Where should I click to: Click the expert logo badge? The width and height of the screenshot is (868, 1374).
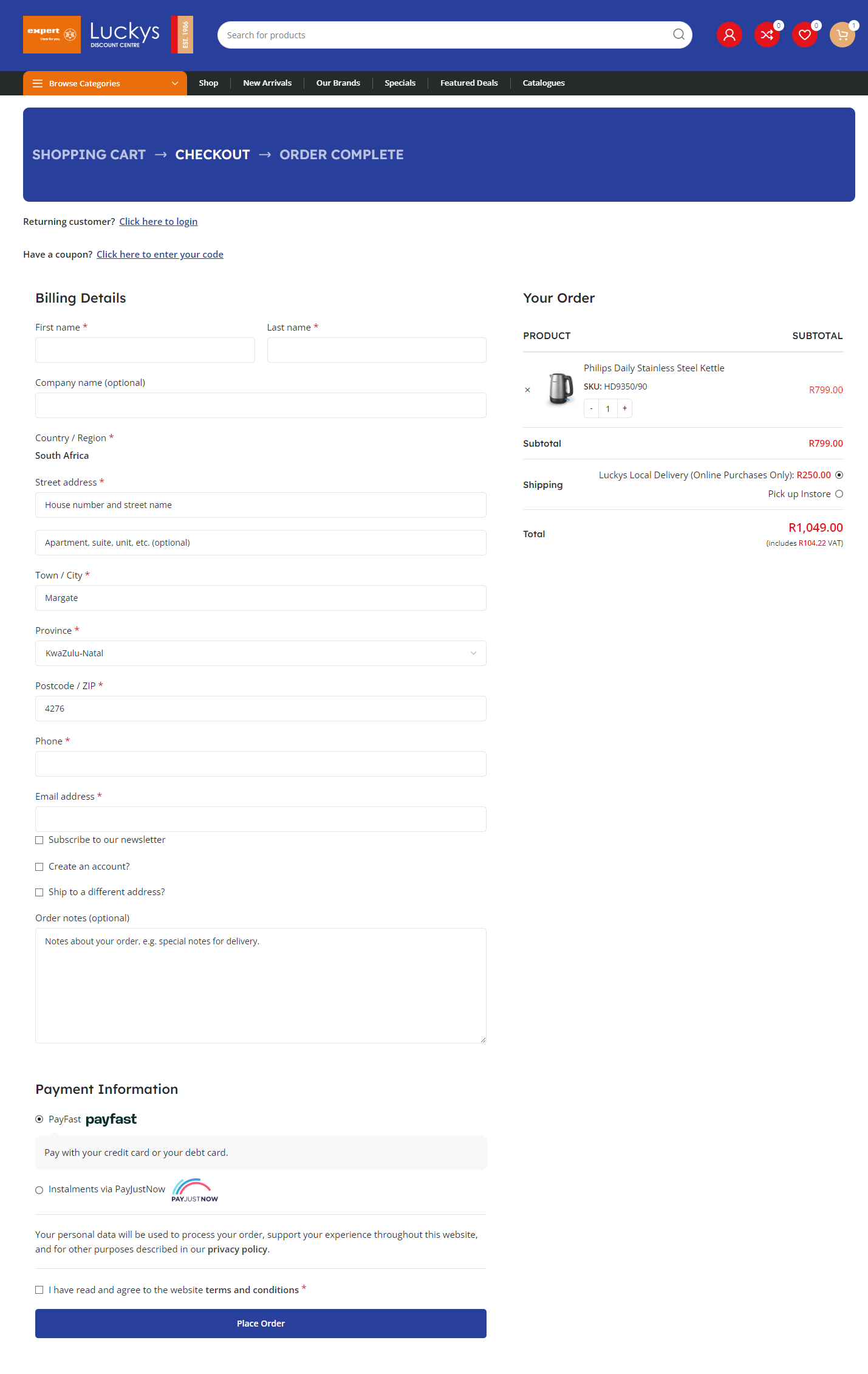click(52, 34)
